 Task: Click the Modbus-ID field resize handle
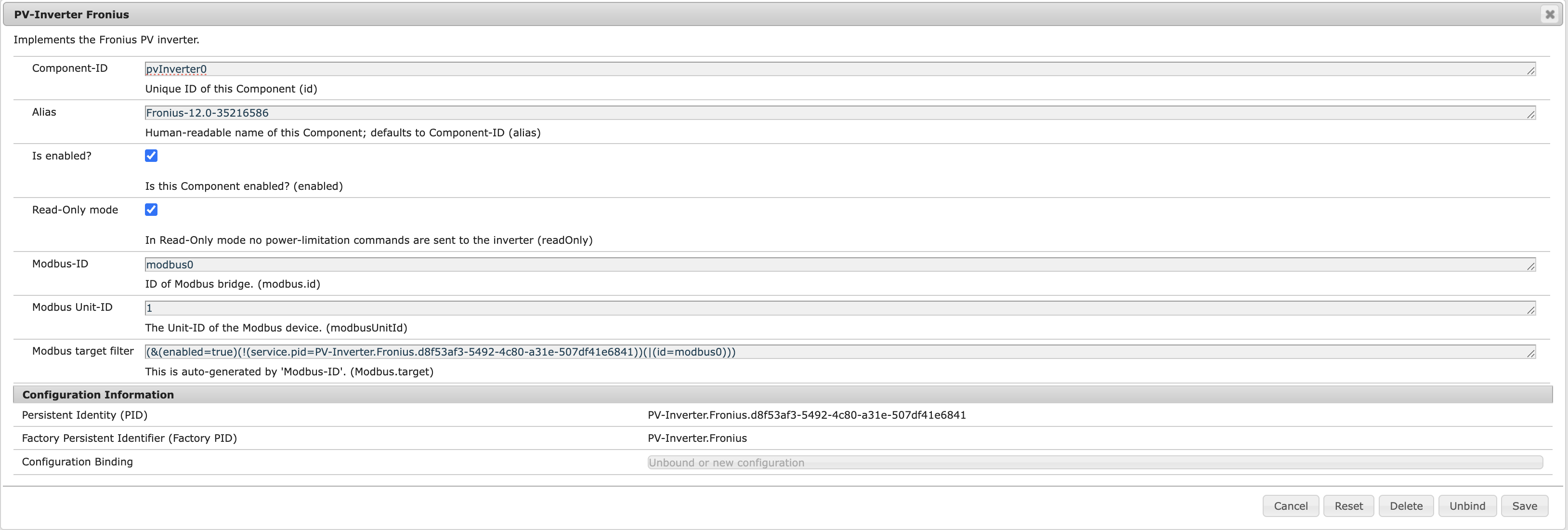pyautogui.click(x=1531, y=267)
